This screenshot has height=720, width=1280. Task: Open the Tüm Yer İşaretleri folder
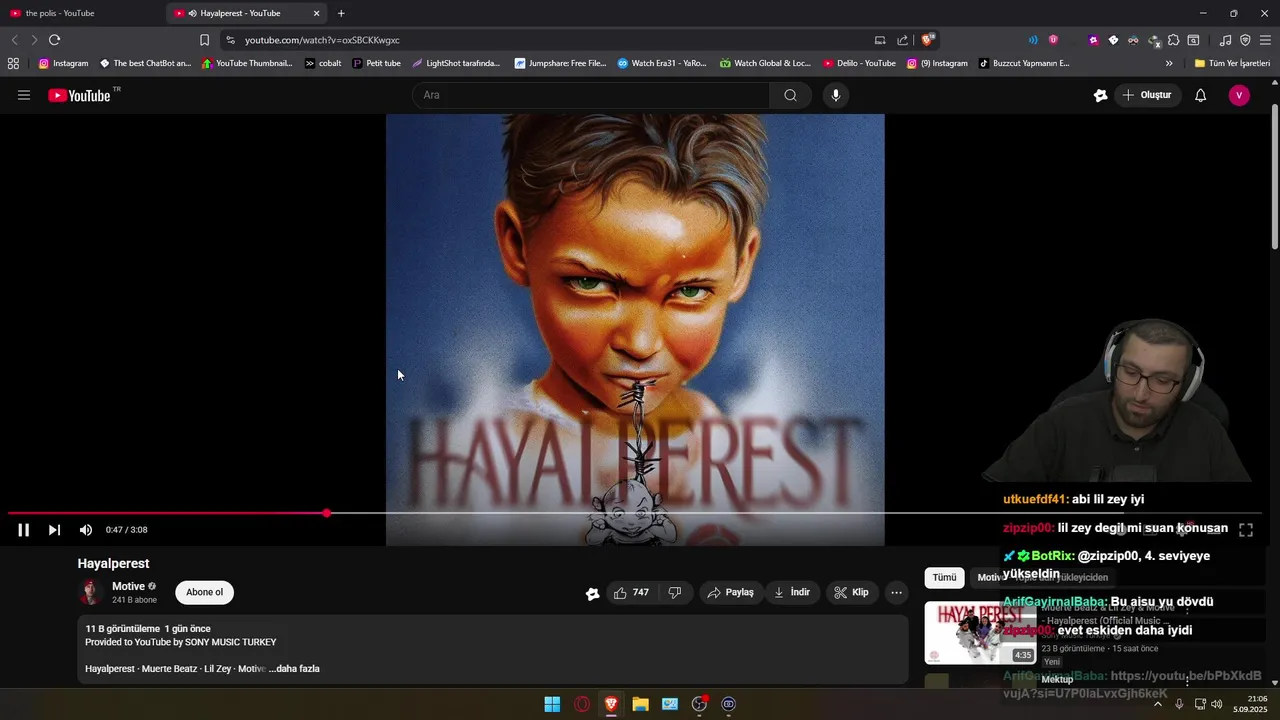(1232, 63)
